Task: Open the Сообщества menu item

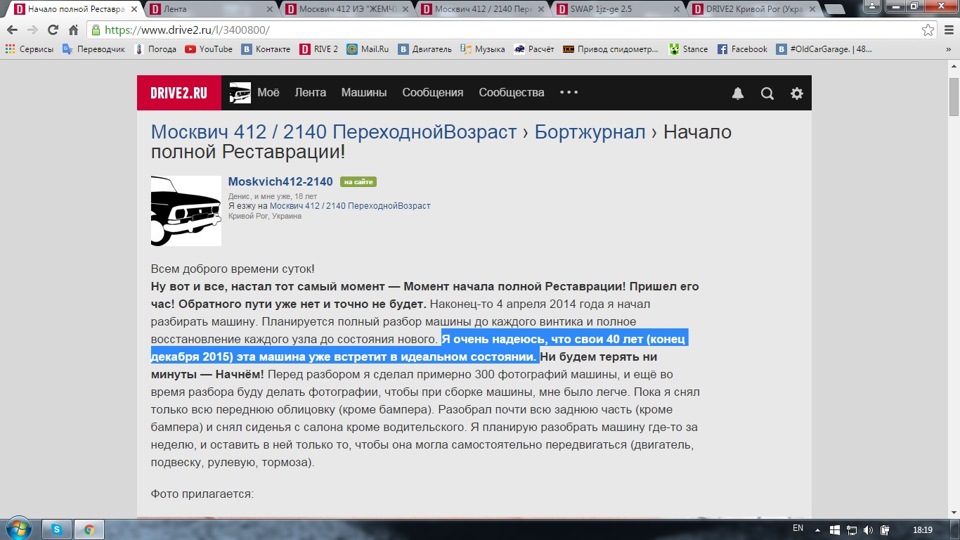Action: 511,92
